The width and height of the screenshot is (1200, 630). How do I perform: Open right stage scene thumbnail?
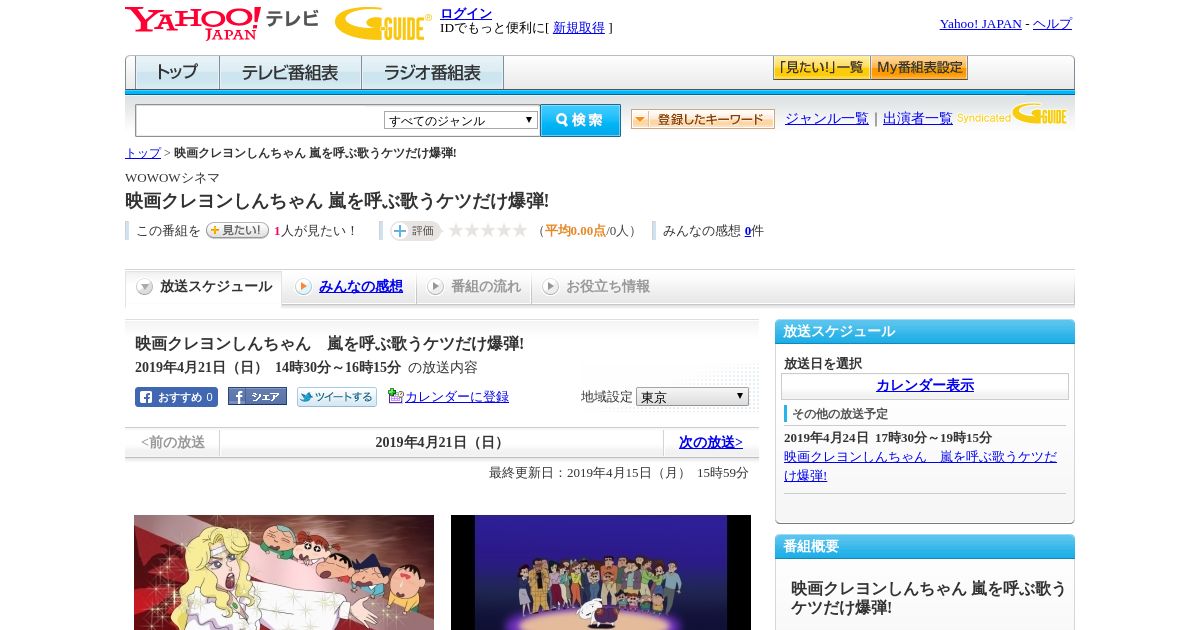[601, 572]
